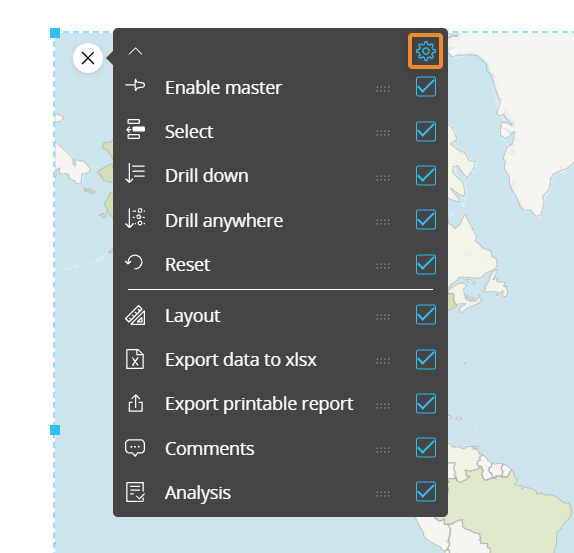Click the Reset circular arrow icon
Screen dimensions: 574x553
134,262
